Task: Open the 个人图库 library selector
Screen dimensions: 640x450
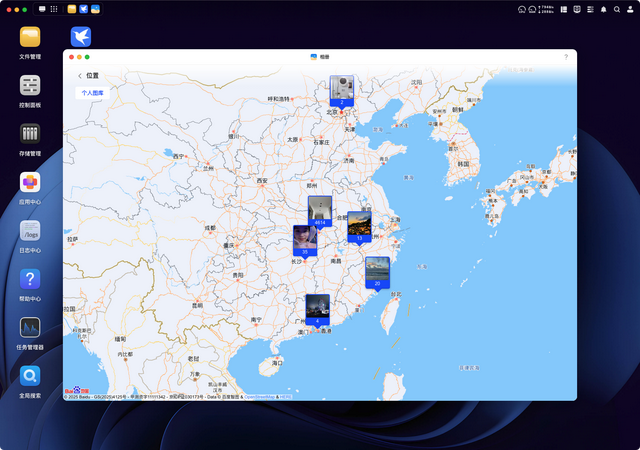Action: tap(93, 93)
